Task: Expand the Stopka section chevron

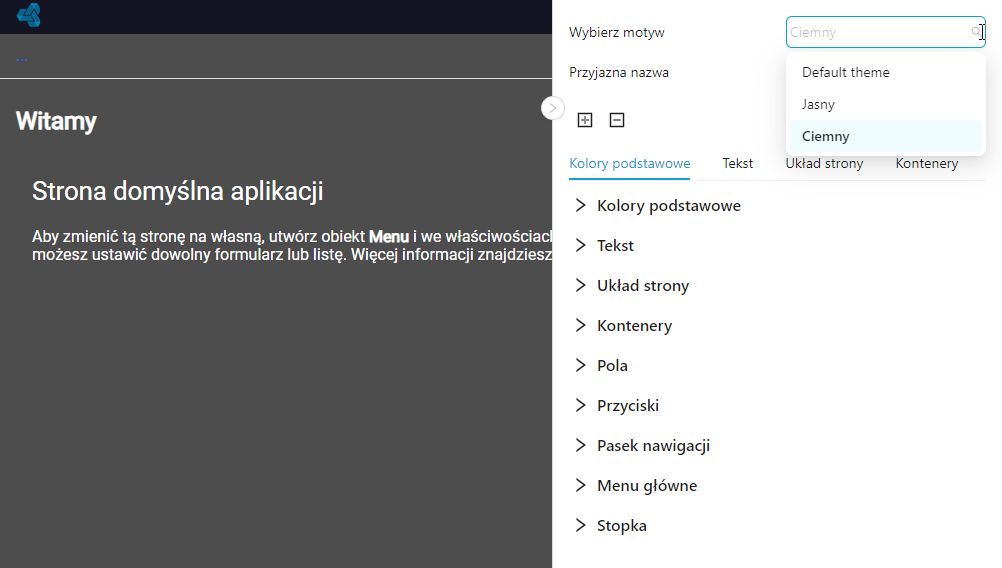Action: click(x=580, y=525)
